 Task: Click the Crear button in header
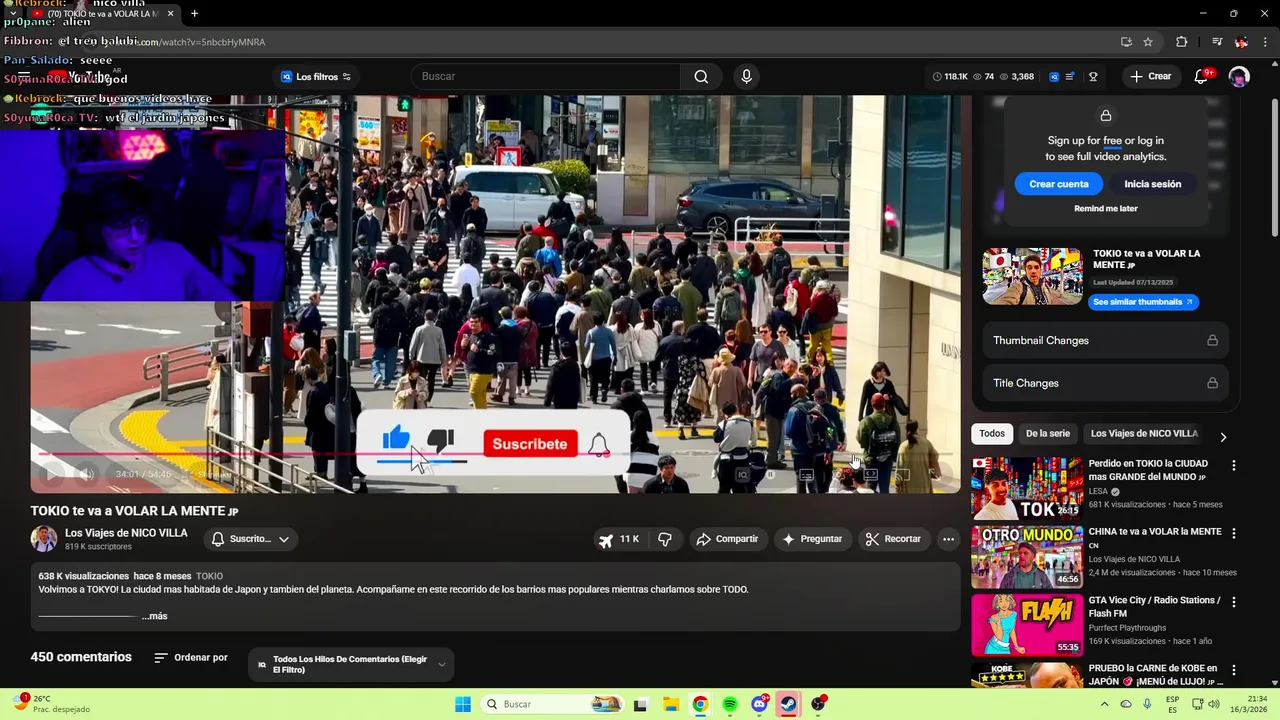(x=1150, y=77)
